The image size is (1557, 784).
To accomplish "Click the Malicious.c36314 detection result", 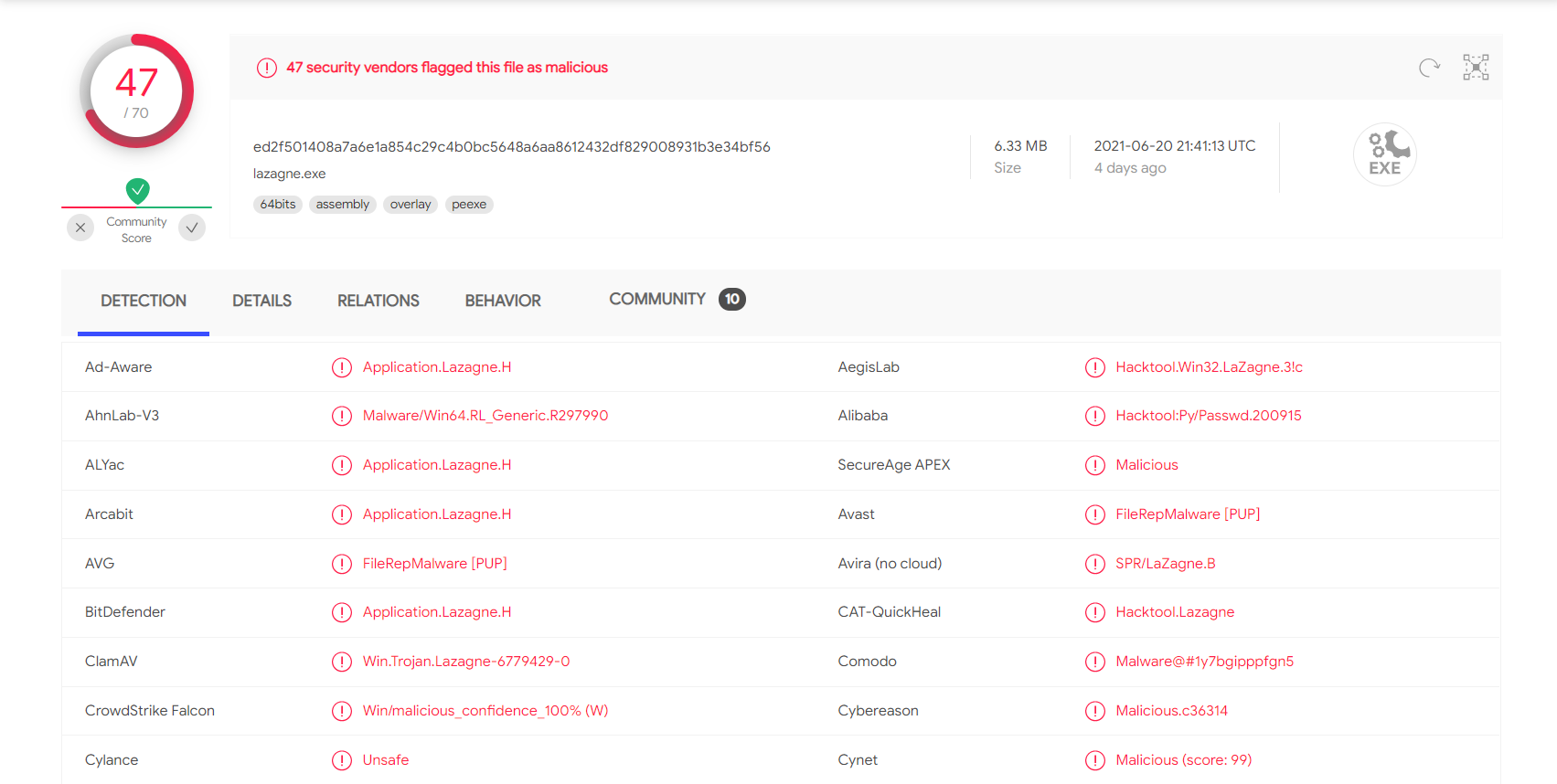I will 1172,711.
